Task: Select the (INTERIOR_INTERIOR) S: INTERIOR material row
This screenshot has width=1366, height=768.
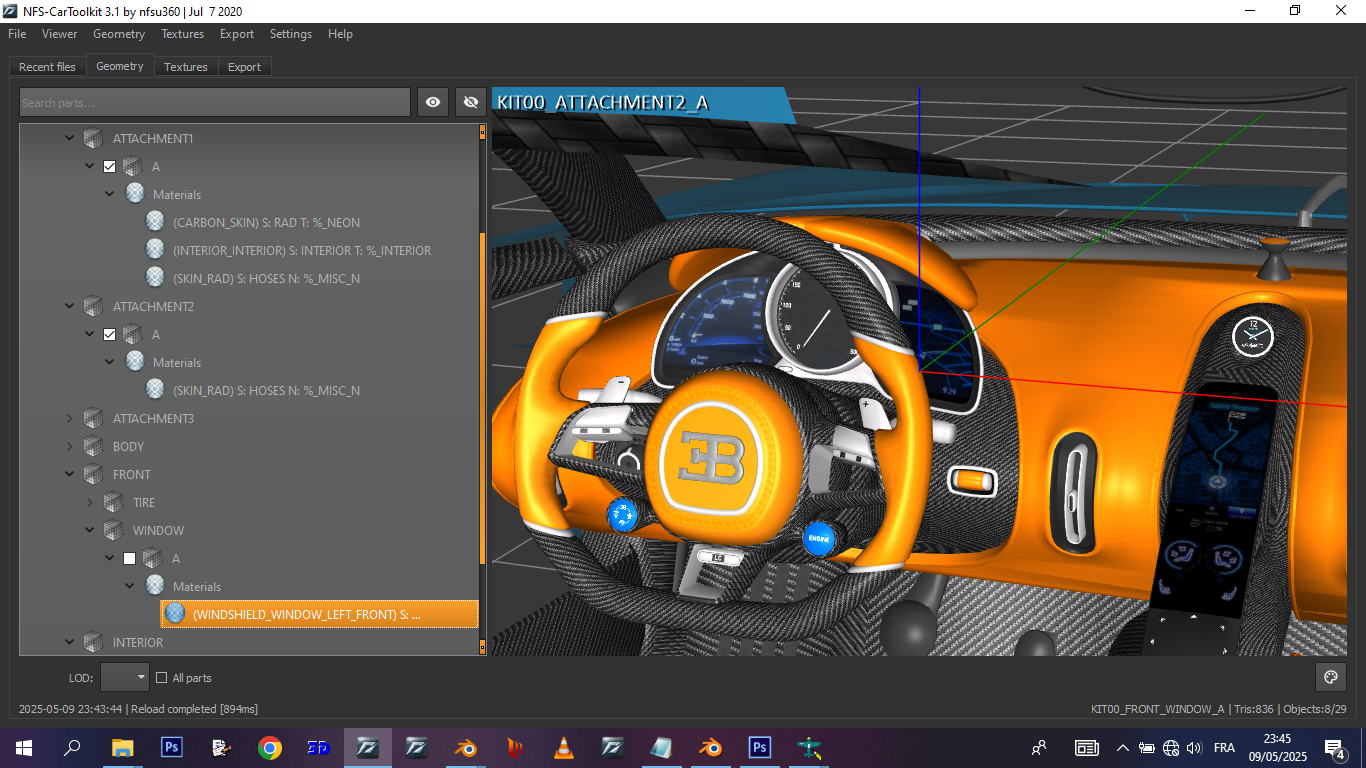Action: pos(302,250)
